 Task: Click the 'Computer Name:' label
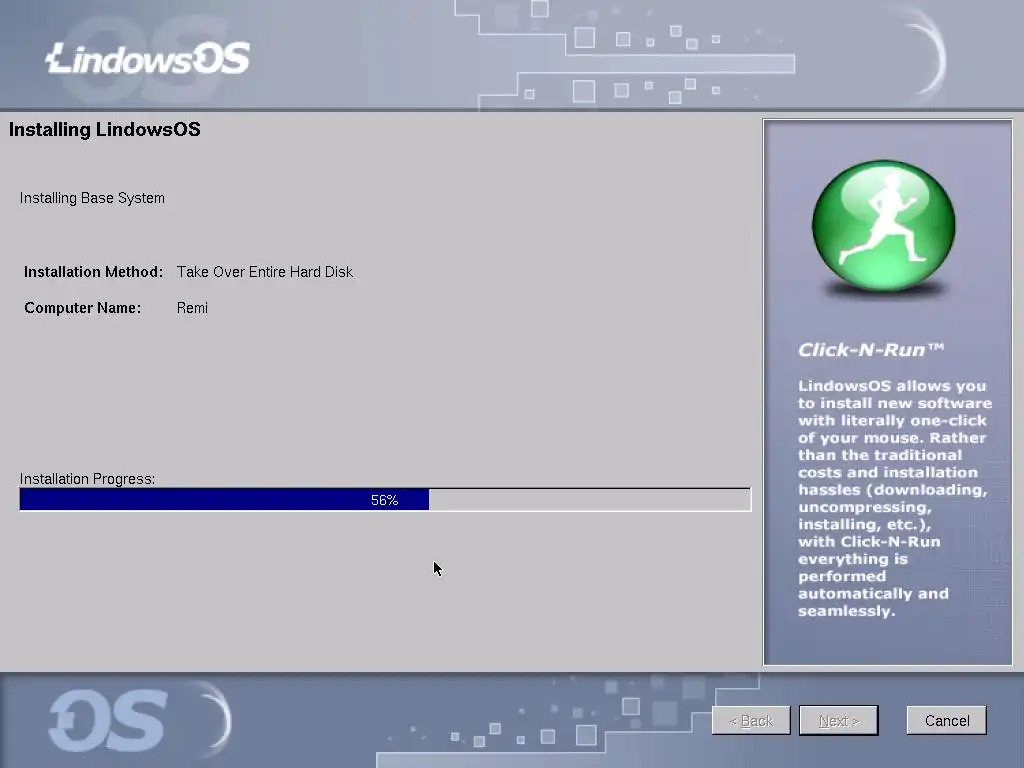(x=82, y=308)
